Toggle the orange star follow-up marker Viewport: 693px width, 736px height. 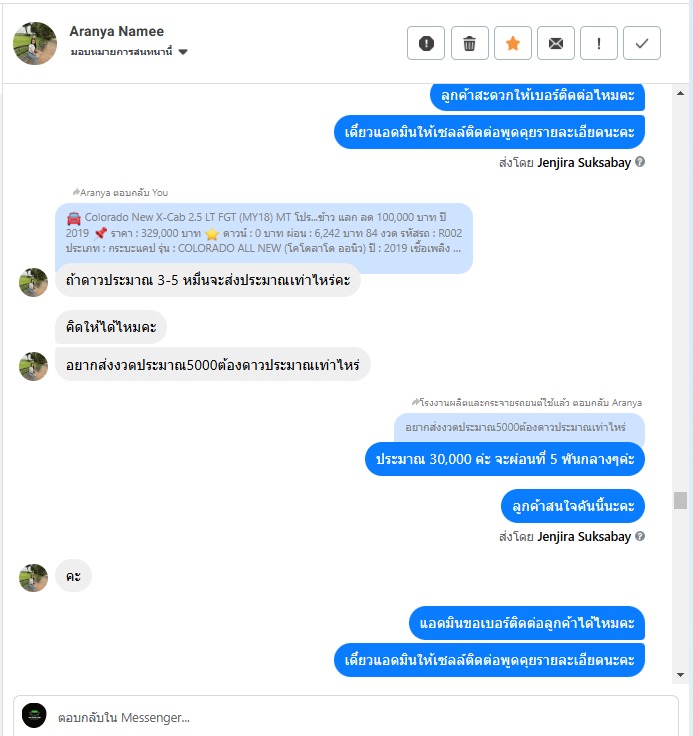(x=513, y=43)
